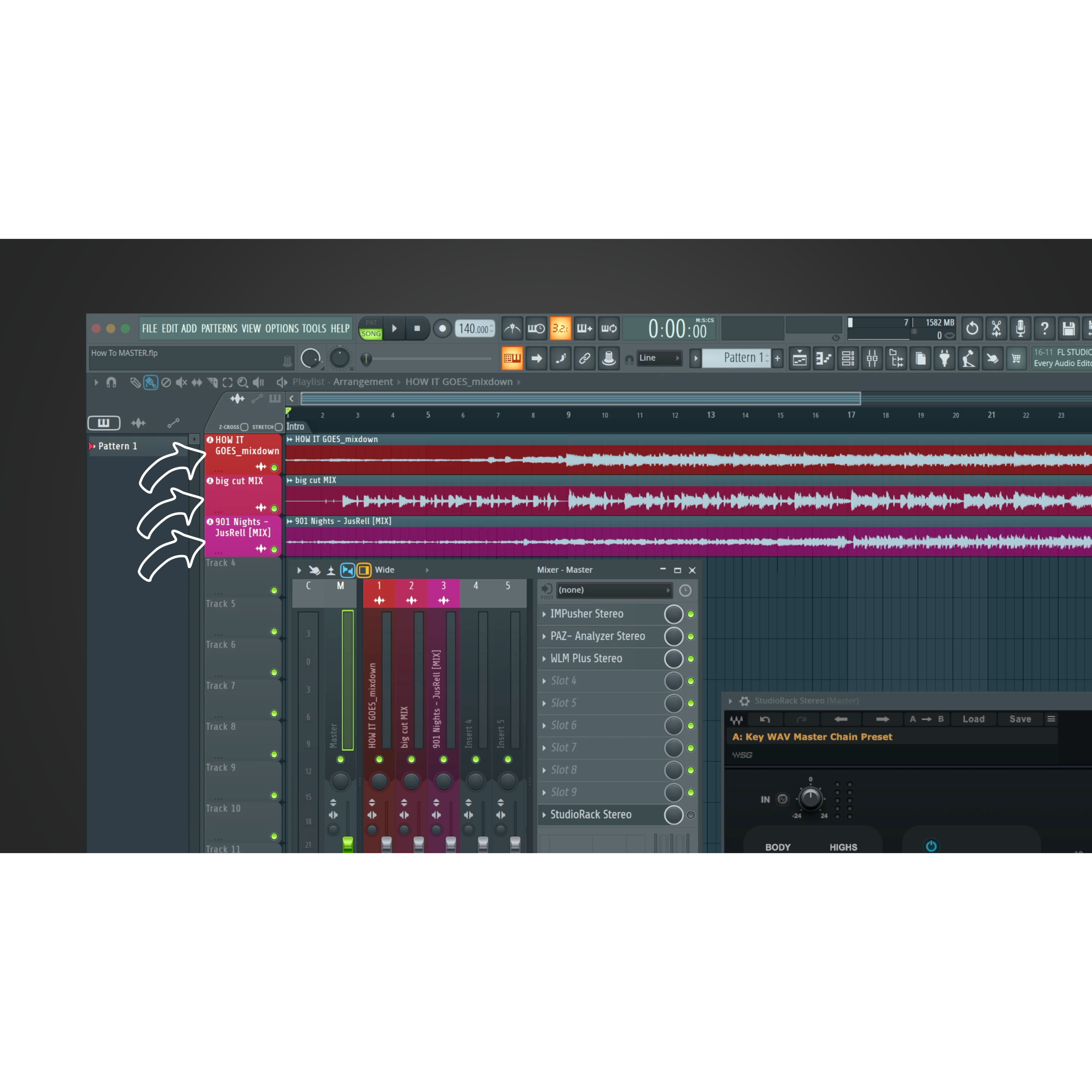Click the microphone one-click recording icon

[1020, 328]
